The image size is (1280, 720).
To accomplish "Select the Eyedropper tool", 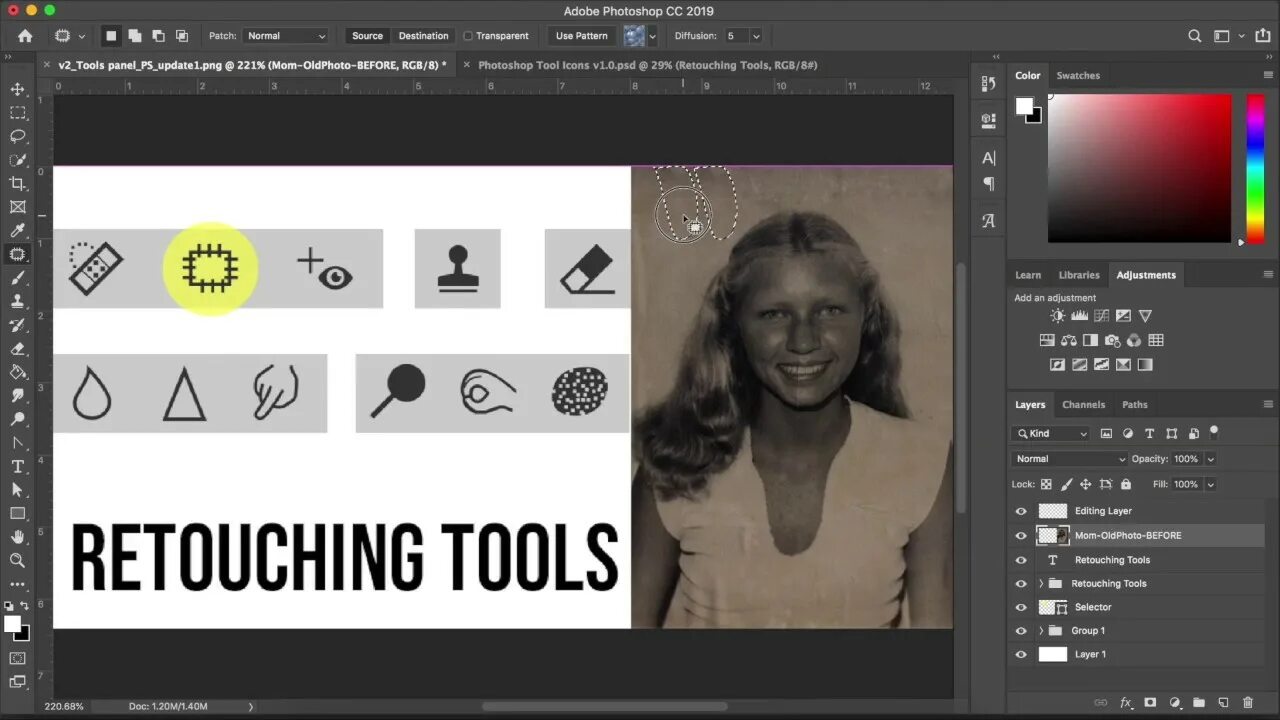I will 17,231.
